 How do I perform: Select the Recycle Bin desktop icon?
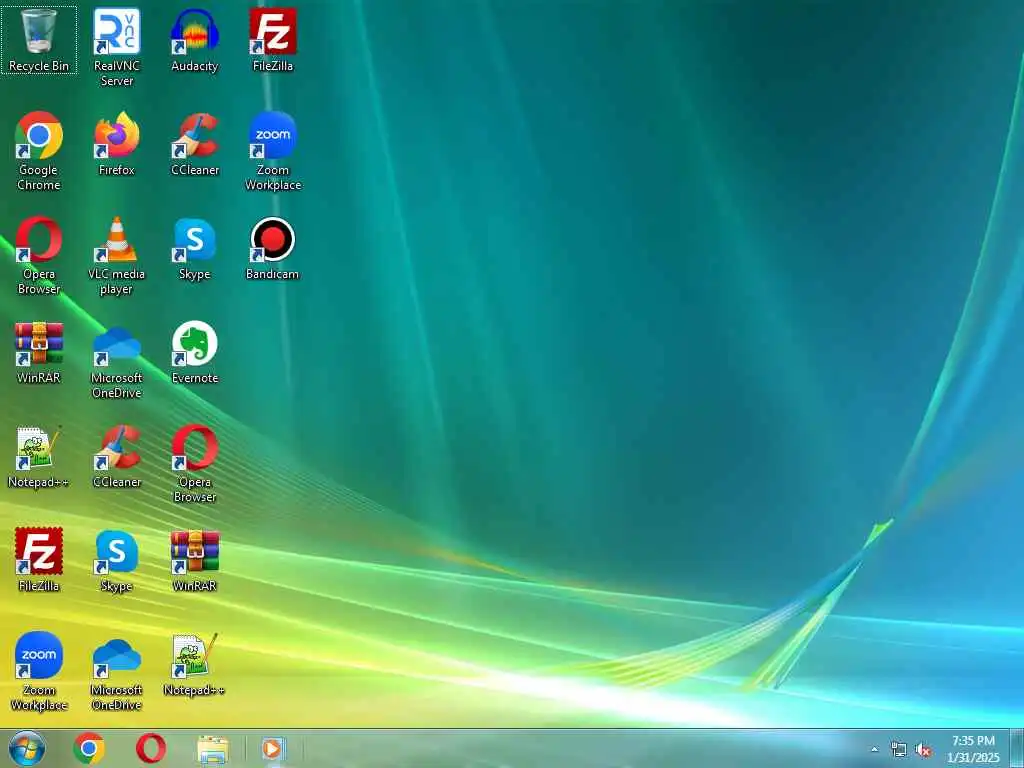point(39,40)
